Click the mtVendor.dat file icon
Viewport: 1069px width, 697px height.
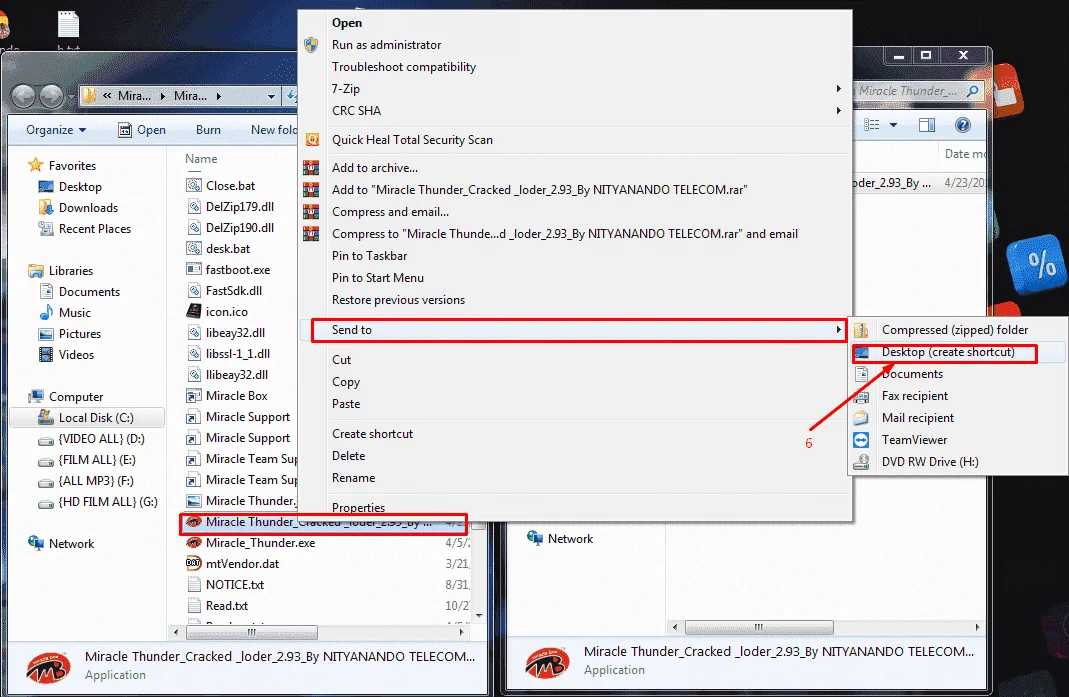194,564
